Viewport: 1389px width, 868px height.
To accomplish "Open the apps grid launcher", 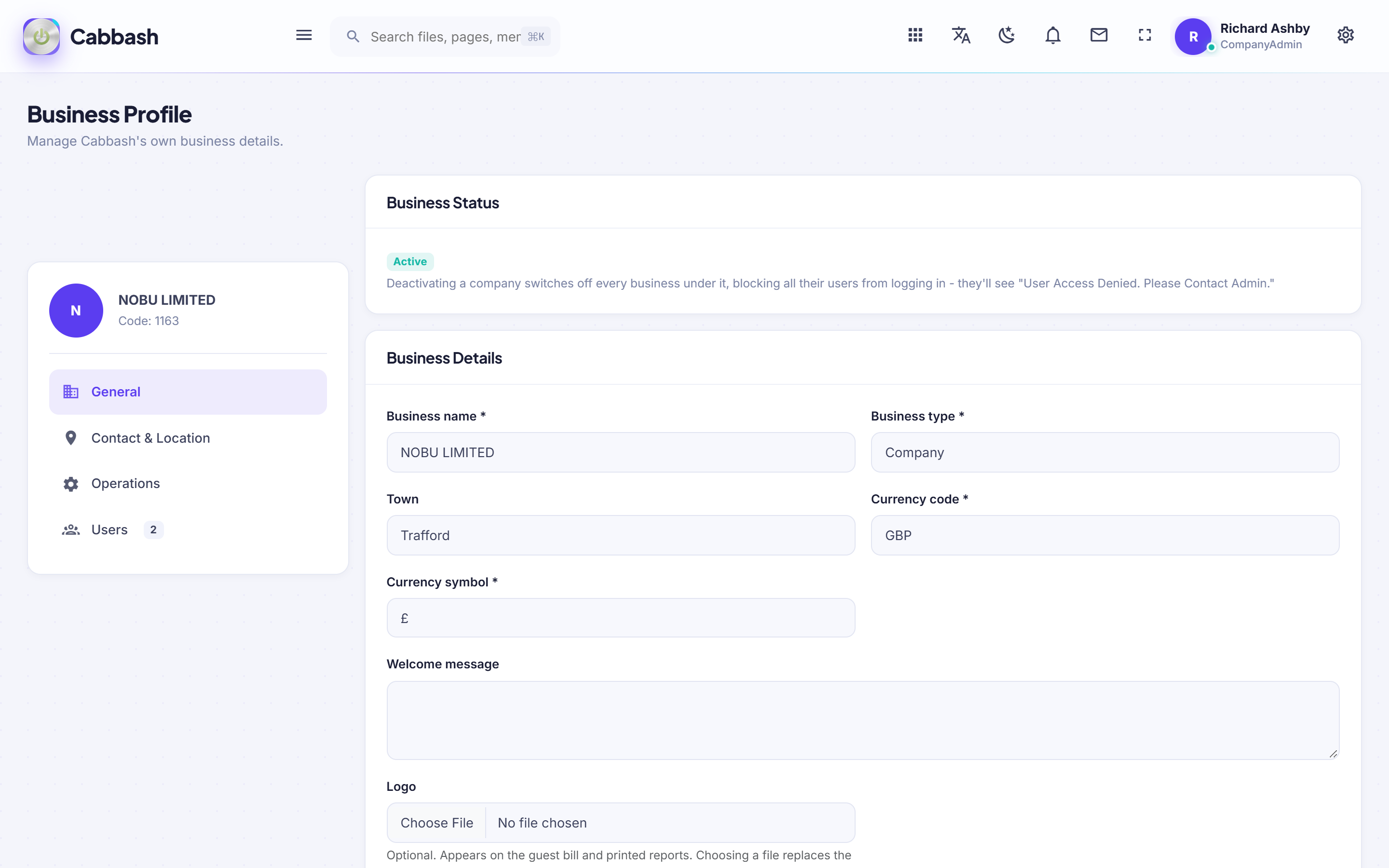I will (x=915, y=36).
